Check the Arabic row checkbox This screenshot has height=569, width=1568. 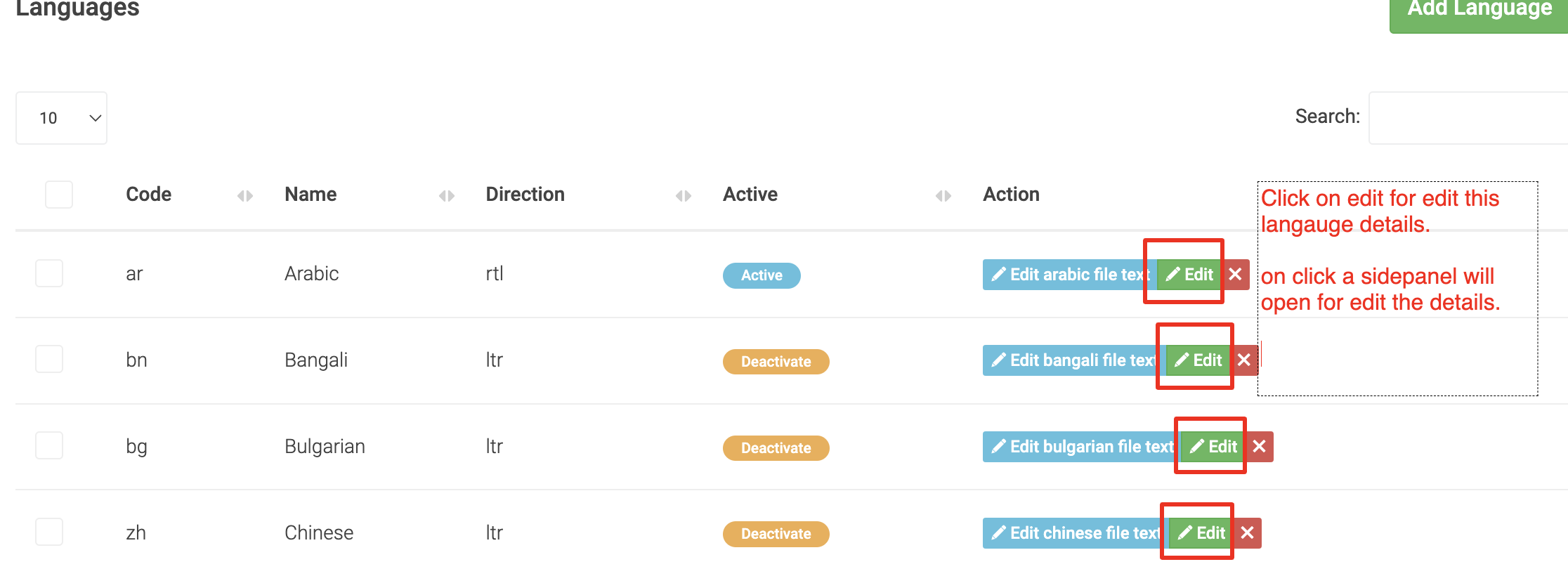click(x=49, y=273)
